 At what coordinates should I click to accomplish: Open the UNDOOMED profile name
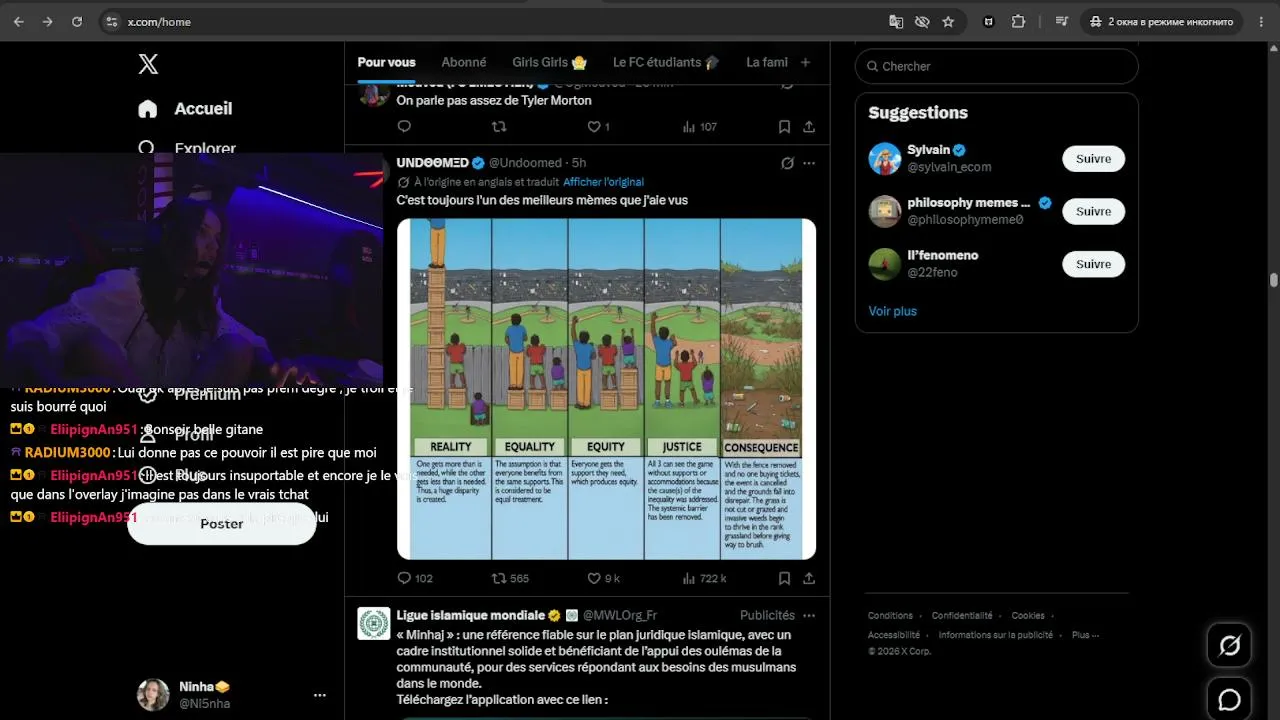pos(432,163)
